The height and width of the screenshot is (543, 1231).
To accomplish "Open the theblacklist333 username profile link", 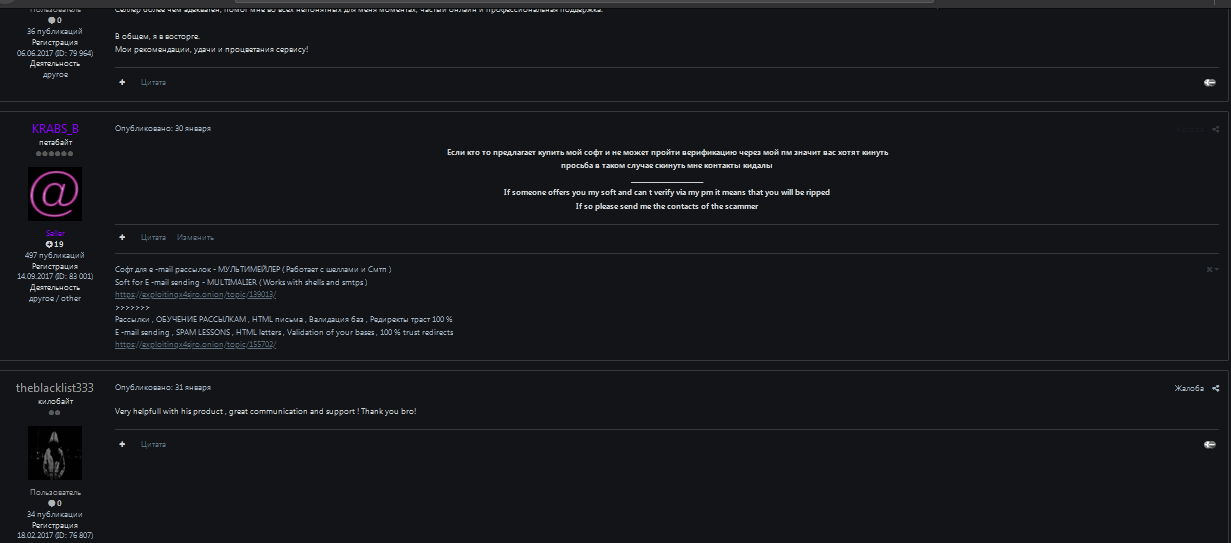I will click(55, 388).
